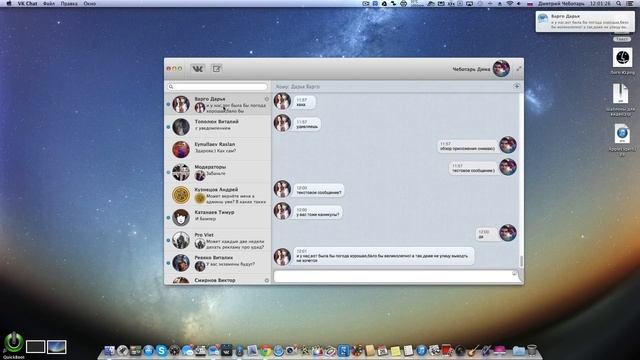Viewport: 640px width, 360px height.
Task: Click the Wi-Fi status icon
Action: [x=509, y=3]
